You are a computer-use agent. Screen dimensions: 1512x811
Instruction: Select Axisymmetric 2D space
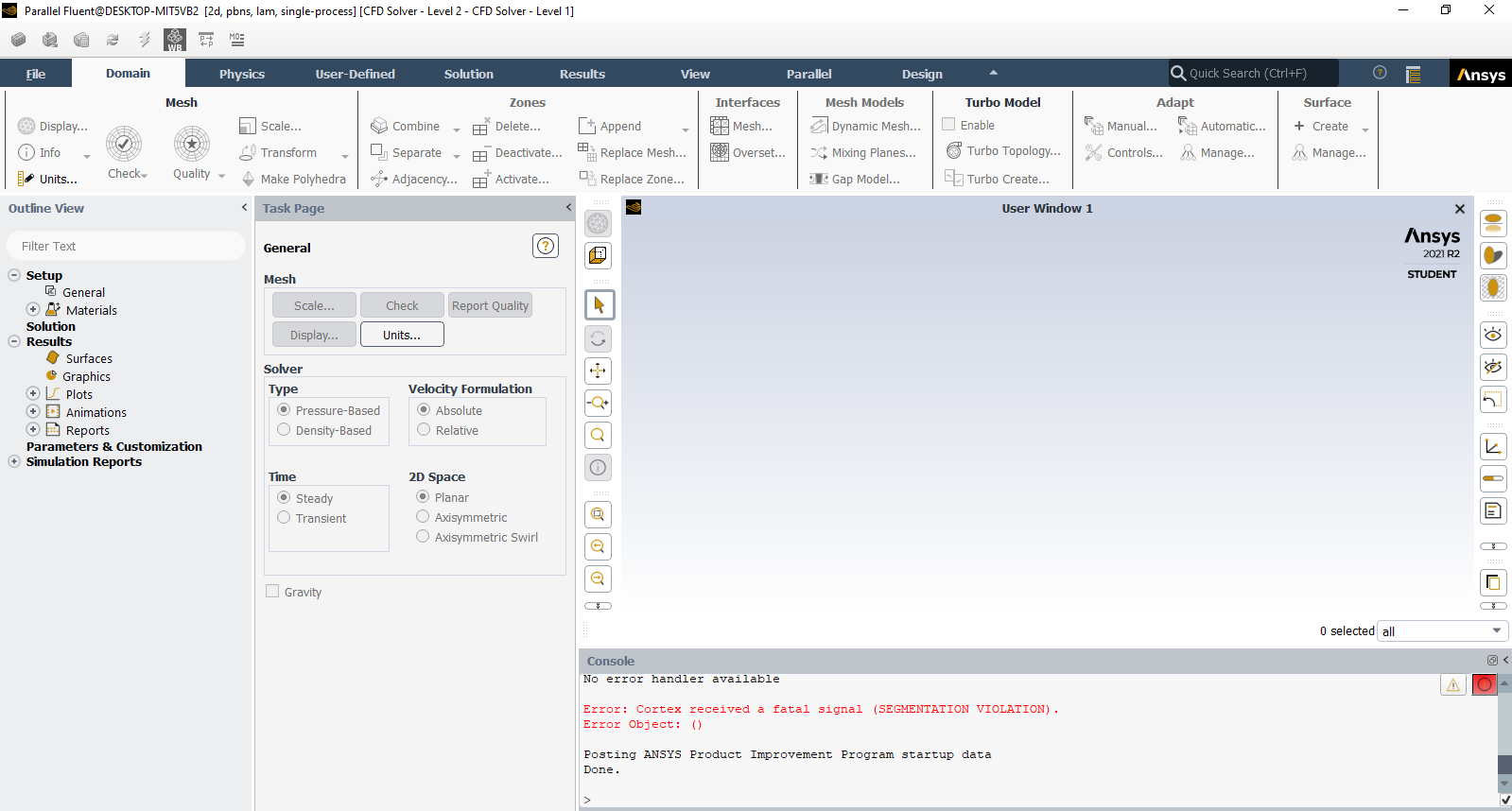click(461, 517)
